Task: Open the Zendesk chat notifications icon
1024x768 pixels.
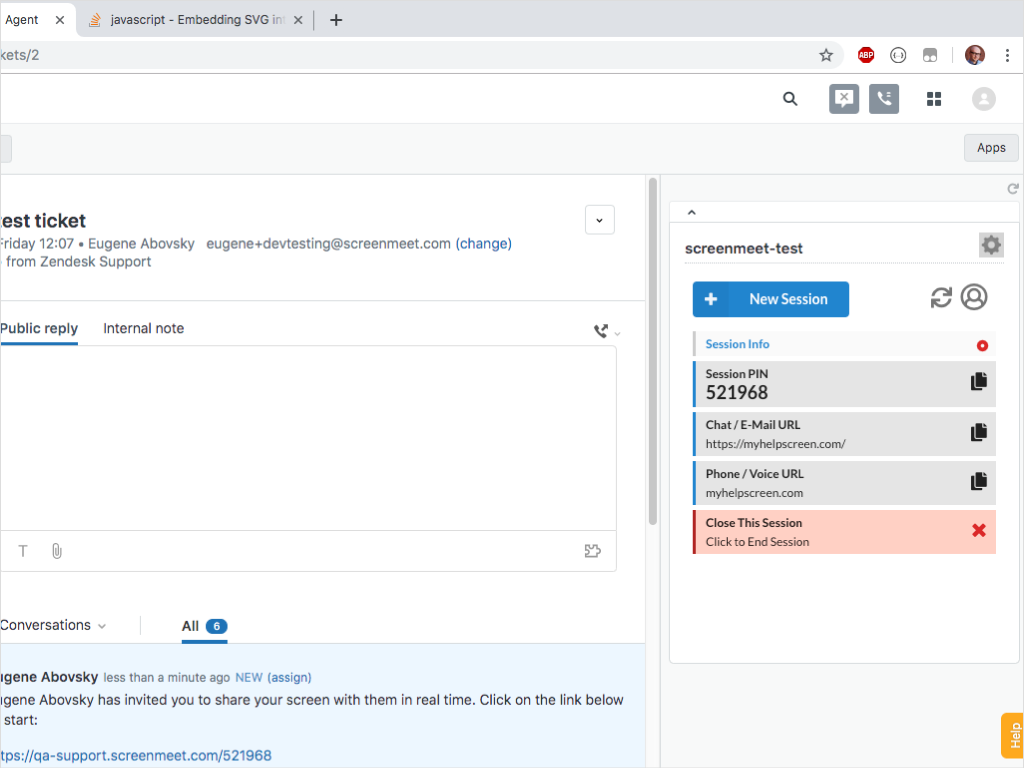Action: click(844, 98)
